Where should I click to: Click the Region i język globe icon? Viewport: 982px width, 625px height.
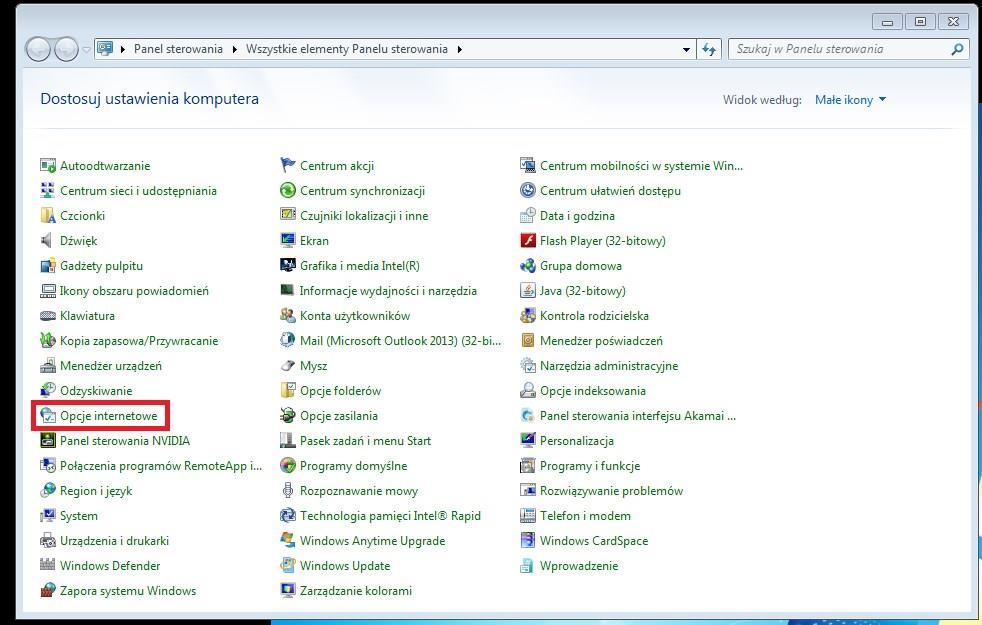pyautogui.click(x=48, y=491)
